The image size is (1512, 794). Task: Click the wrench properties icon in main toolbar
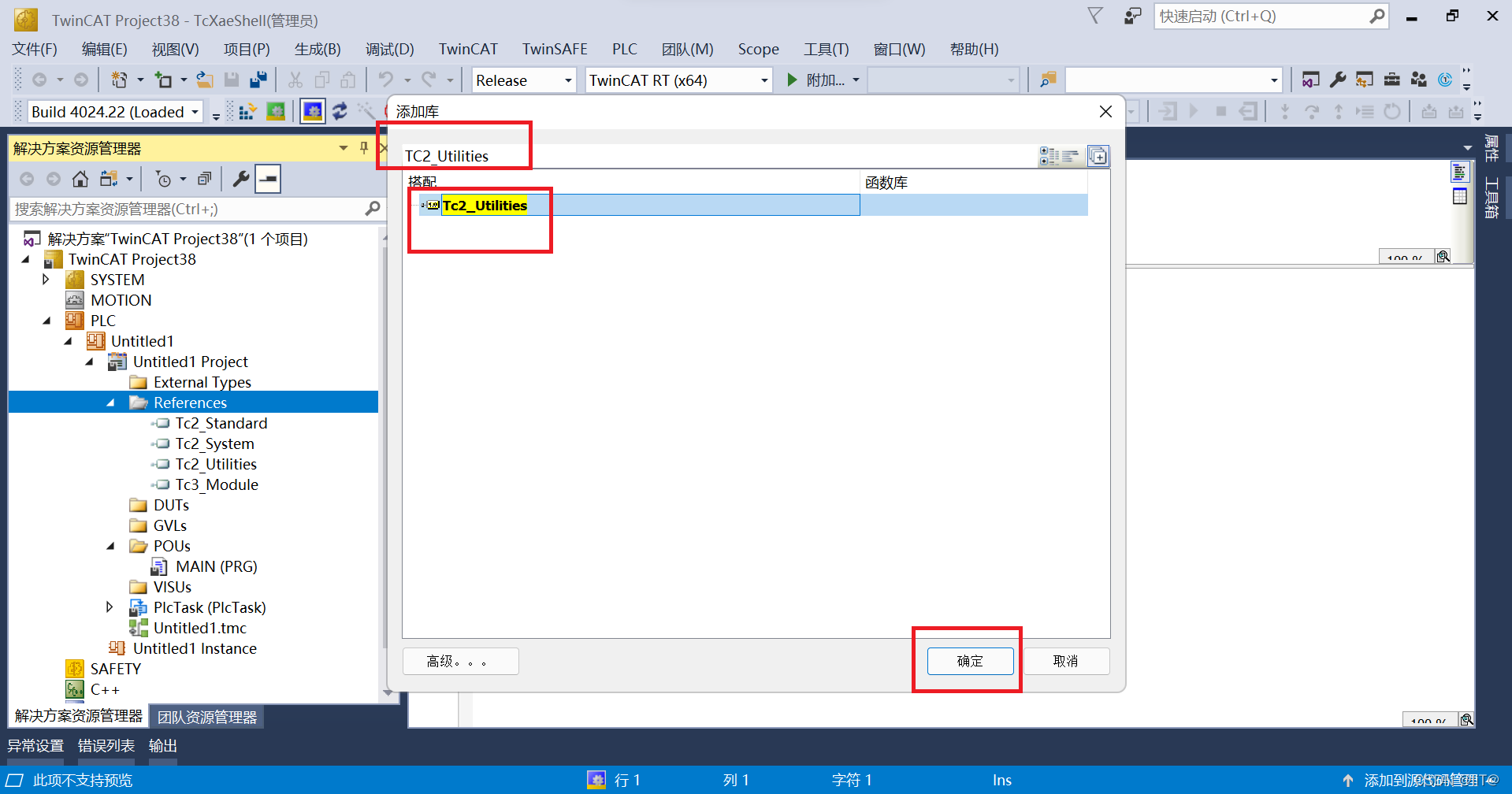tap(1338, 80)
